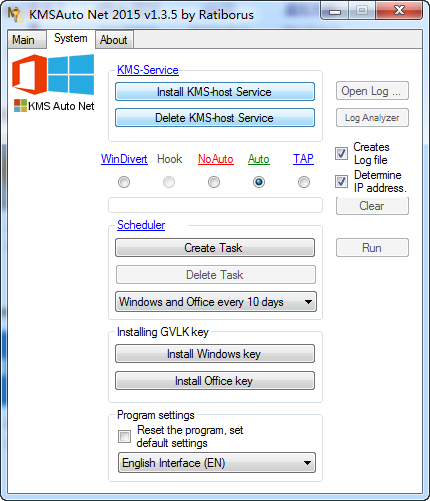The height and width of the screenshot is (501, 430).
Task: Open the English Interface language dropdown
Action: point(217,463)
